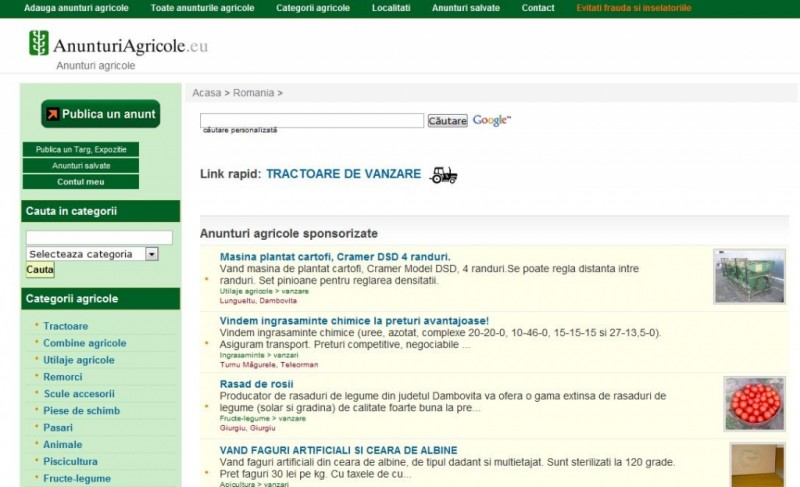The image size is (800, 487).
Task: Open the potato planter machine thumbnail
Action: 749,276
